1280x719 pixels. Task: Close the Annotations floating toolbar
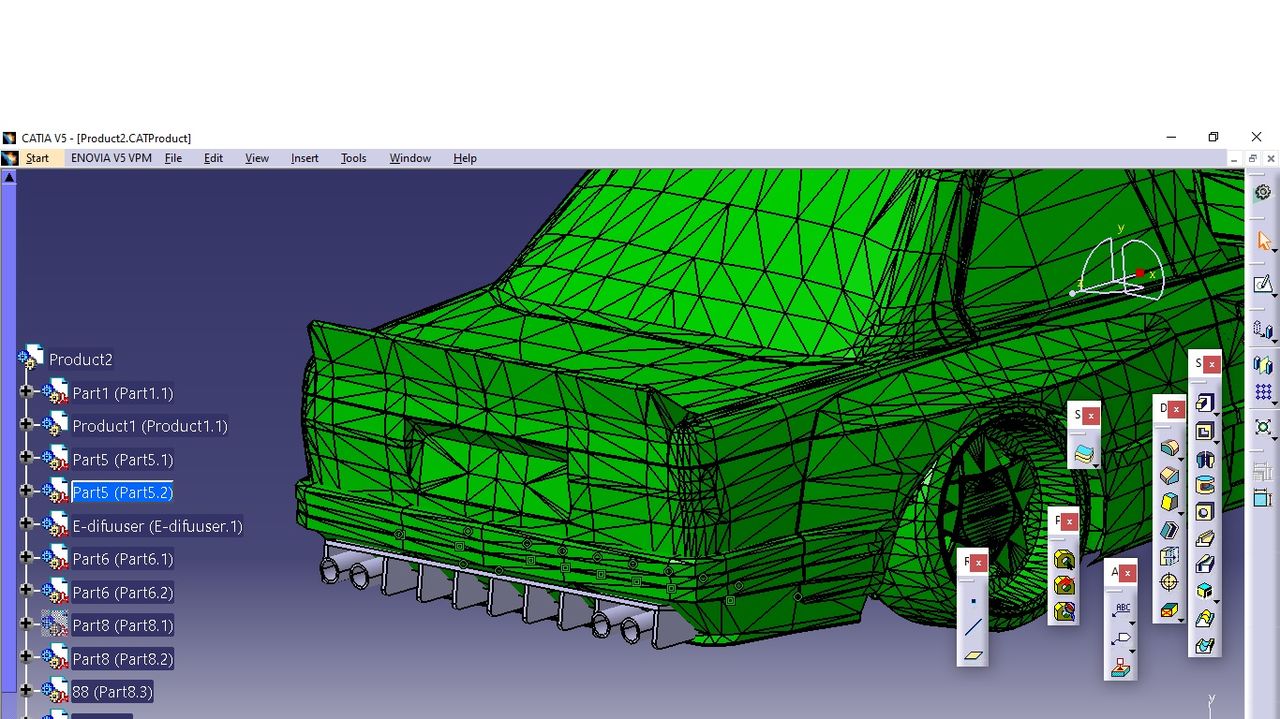(1128, 573)
